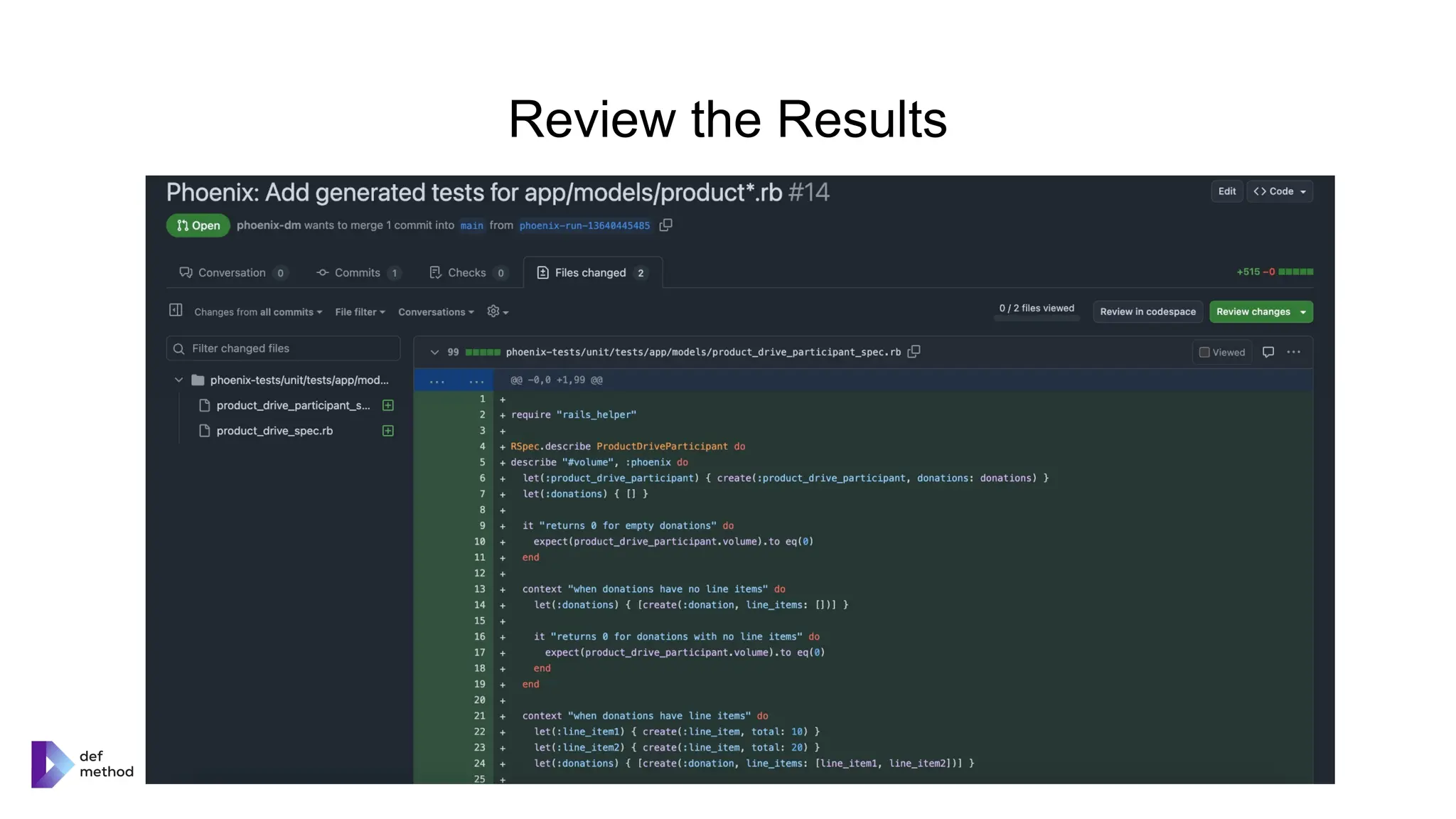
Task: Click the 99 changed-lines count in file header
Action: coord(453,352)
